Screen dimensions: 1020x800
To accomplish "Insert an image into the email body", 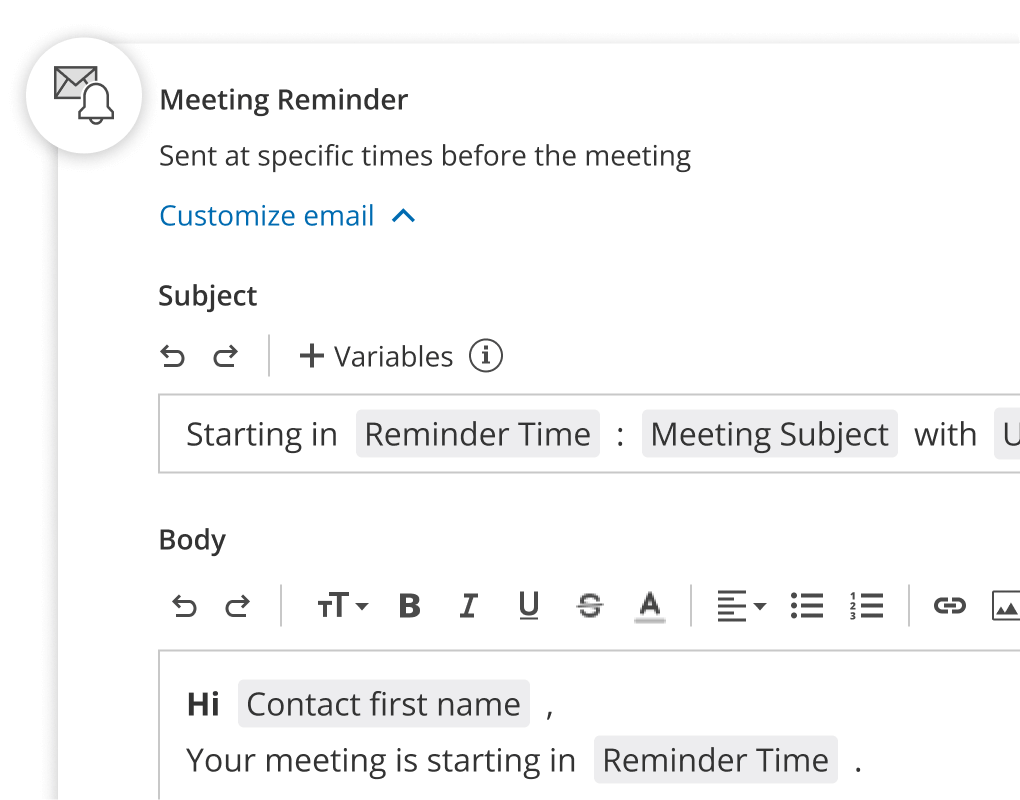I will (1010, 605).
